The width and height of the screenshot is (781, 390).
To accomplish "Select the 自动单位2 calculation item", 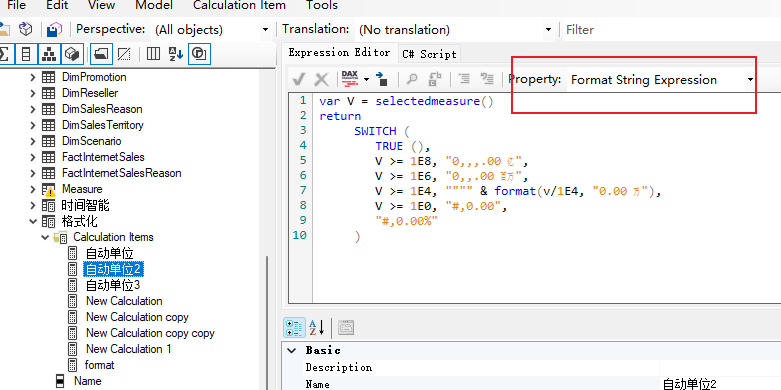I will coord(115,269).
